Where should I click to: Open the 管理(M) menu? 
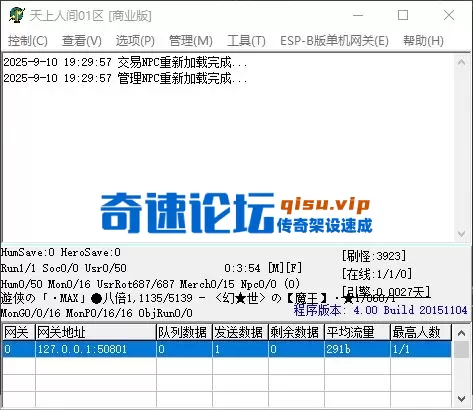[x=191, y=41]
